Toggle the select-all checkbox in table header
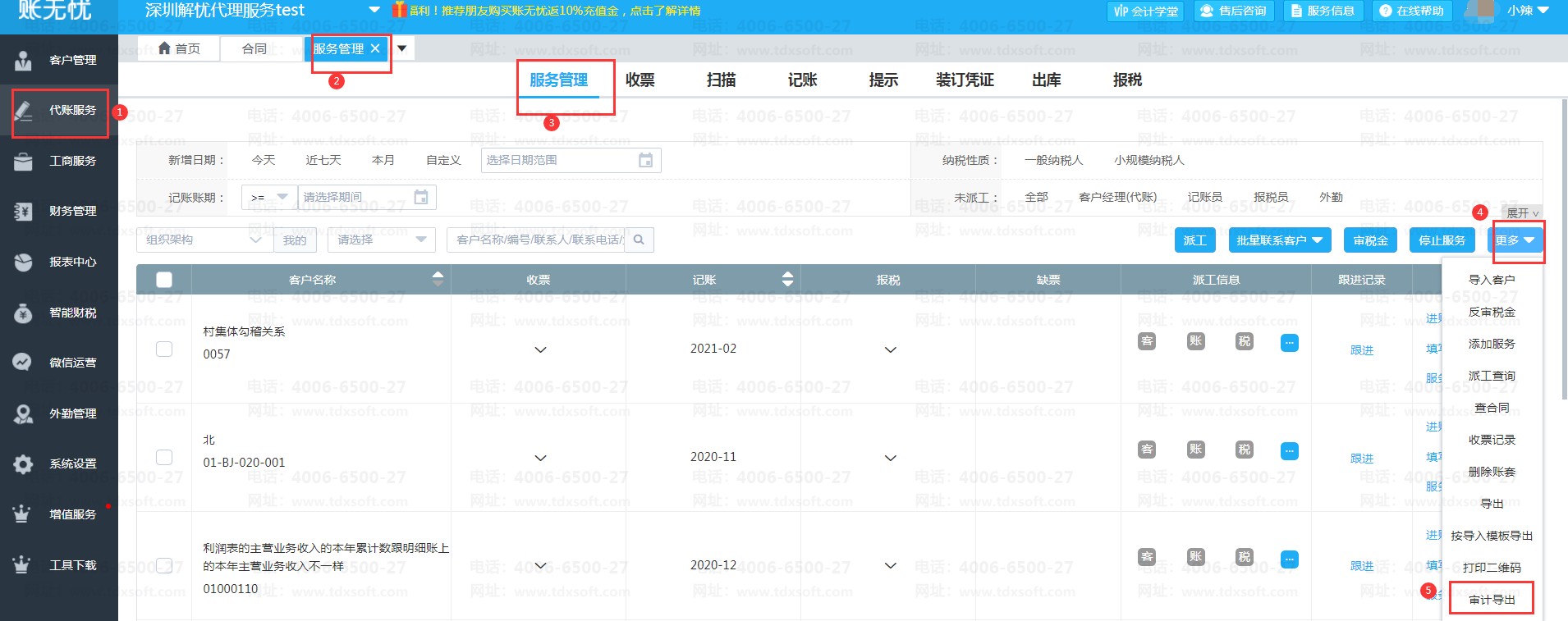1568x621 pixels. [164, 280]
